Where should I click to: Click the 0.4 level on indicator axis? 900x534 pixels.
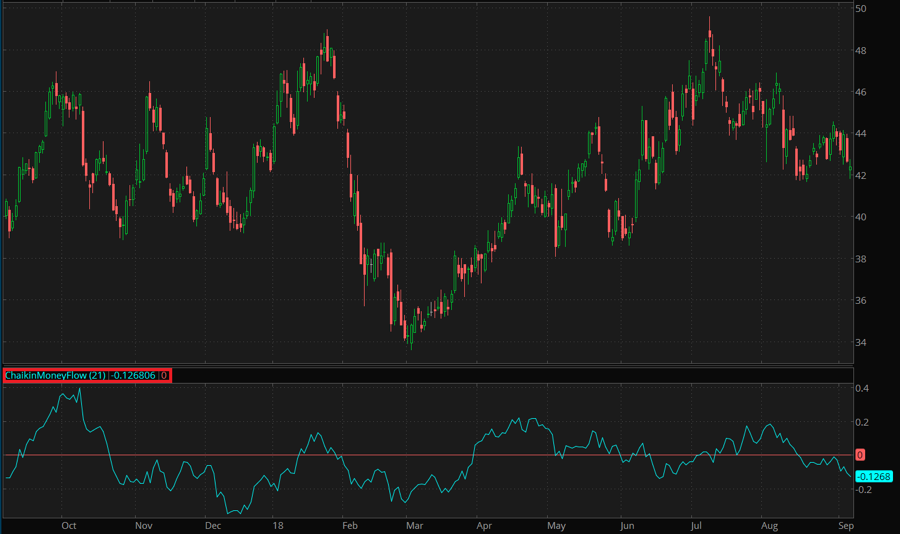(862, 388)
